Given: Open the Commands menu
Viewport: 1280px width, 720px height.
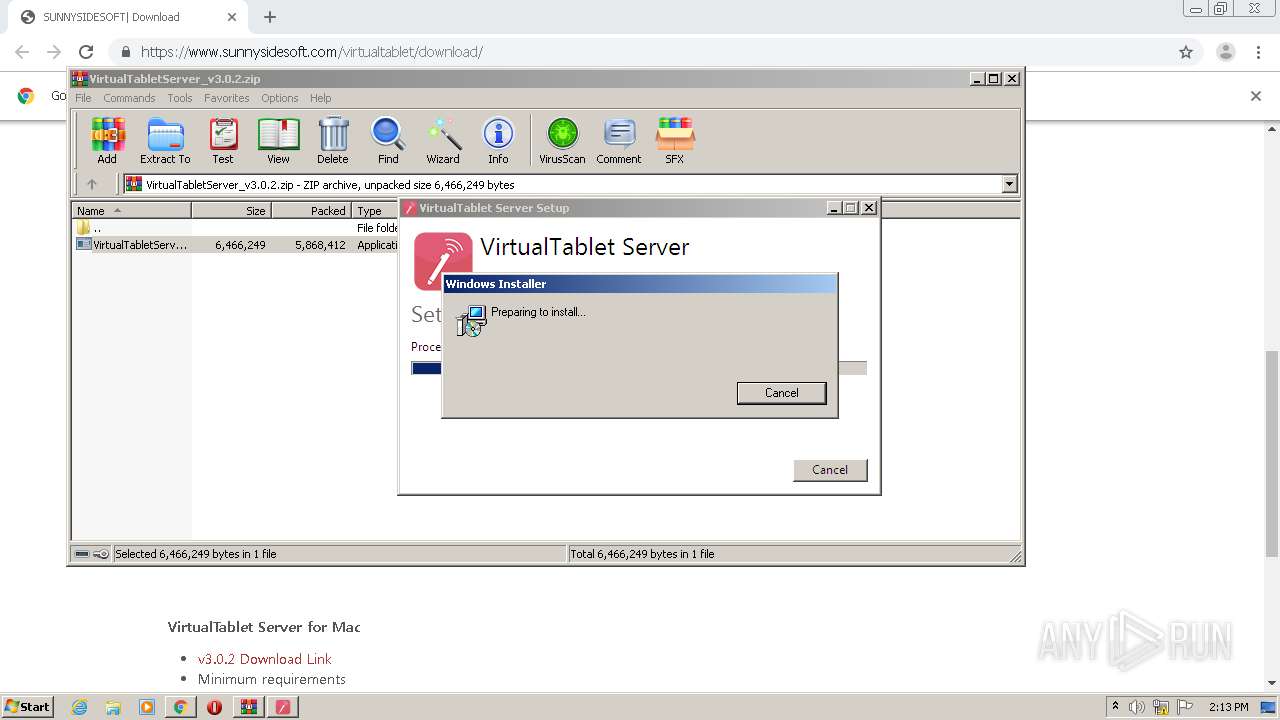Looking at the screenshot, I should 129,98.
